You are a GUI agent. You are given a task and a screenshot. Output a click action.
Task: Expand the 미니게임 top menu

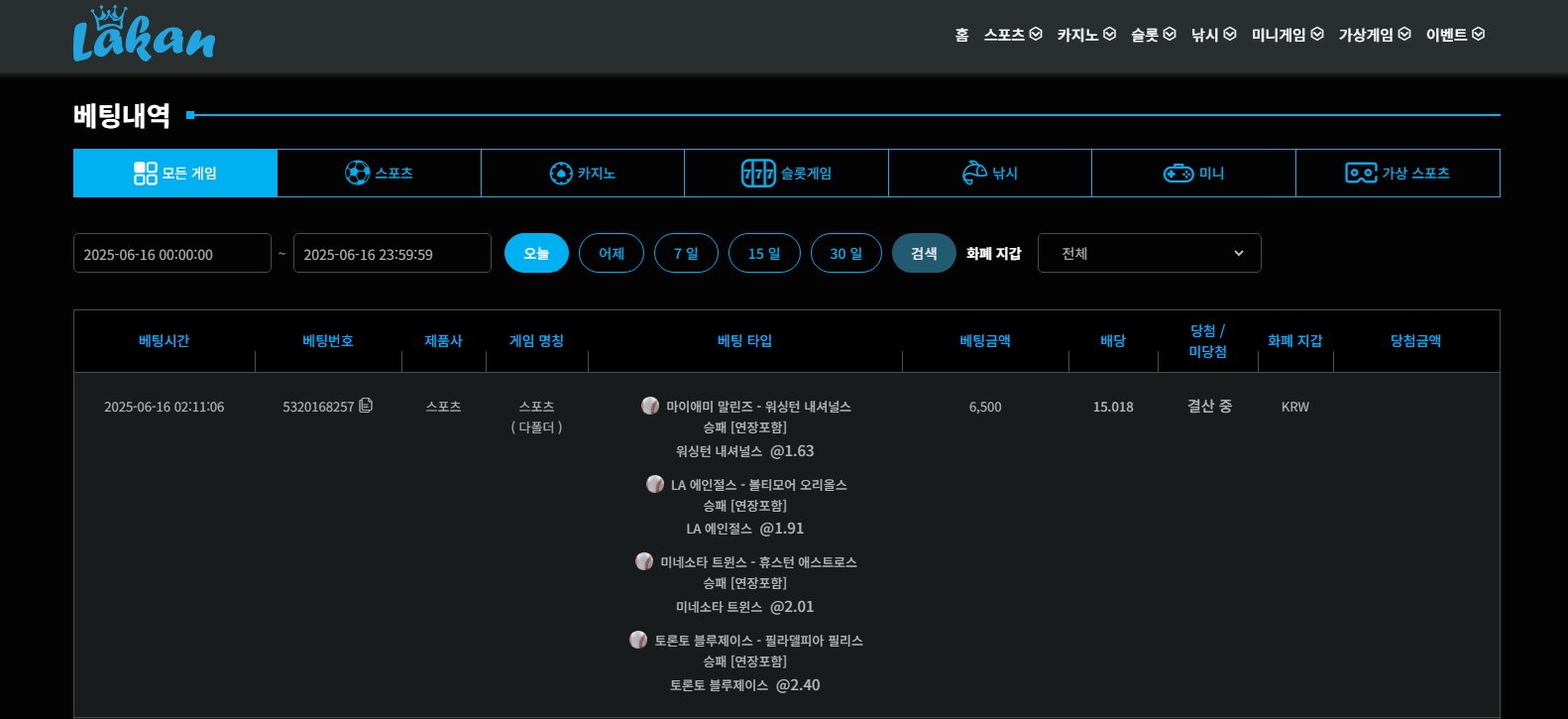coord(1287,35)
